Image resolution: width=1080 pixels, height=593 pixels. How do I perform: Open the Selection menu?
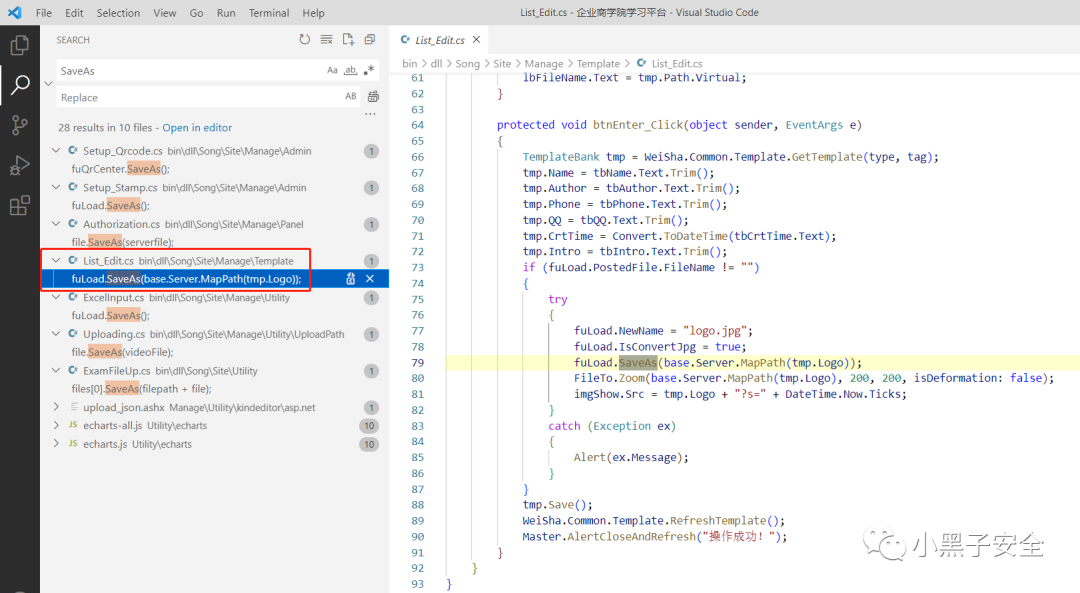(118, 12)
